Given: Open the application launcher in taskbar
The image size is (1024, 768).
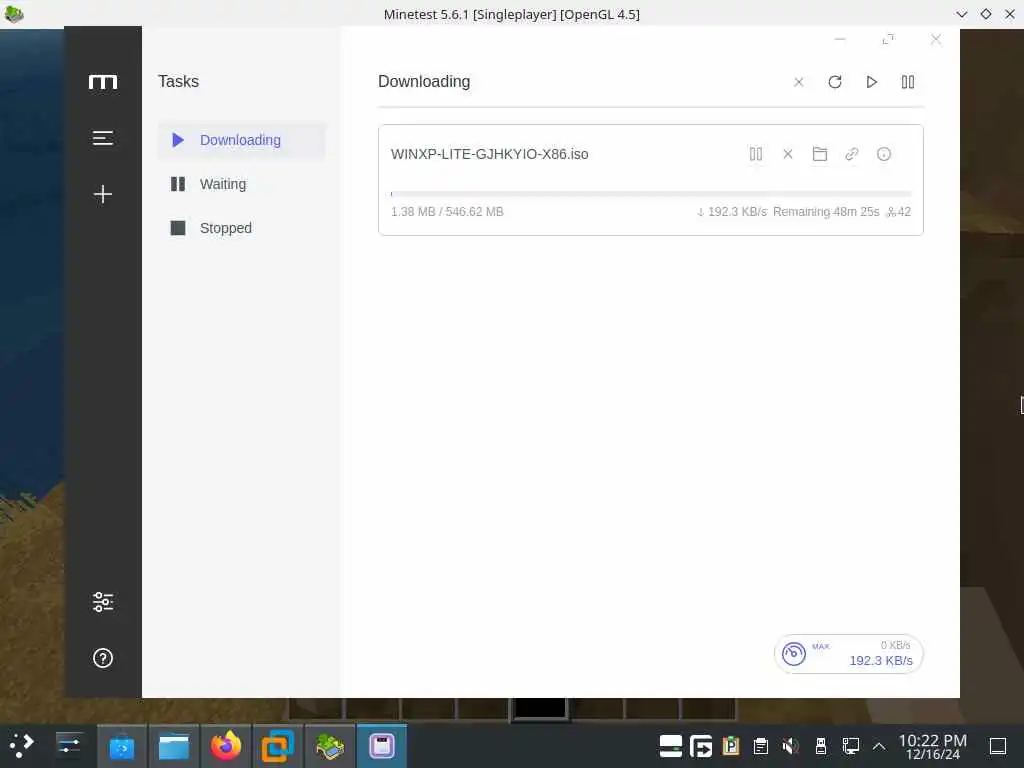Looking at the screenshot, I should [21, 746].
